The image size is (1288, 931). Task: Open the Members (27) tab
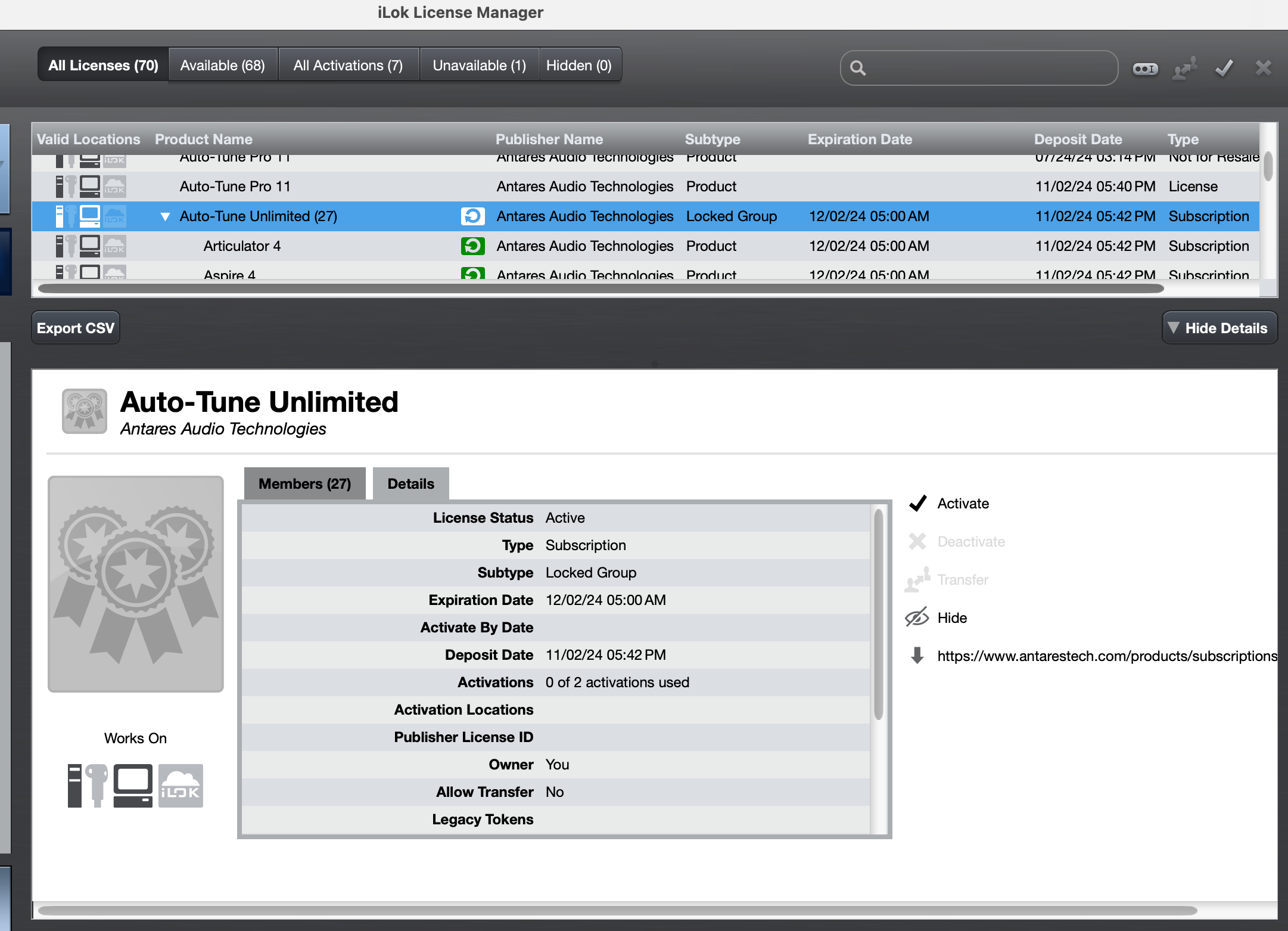304,483
